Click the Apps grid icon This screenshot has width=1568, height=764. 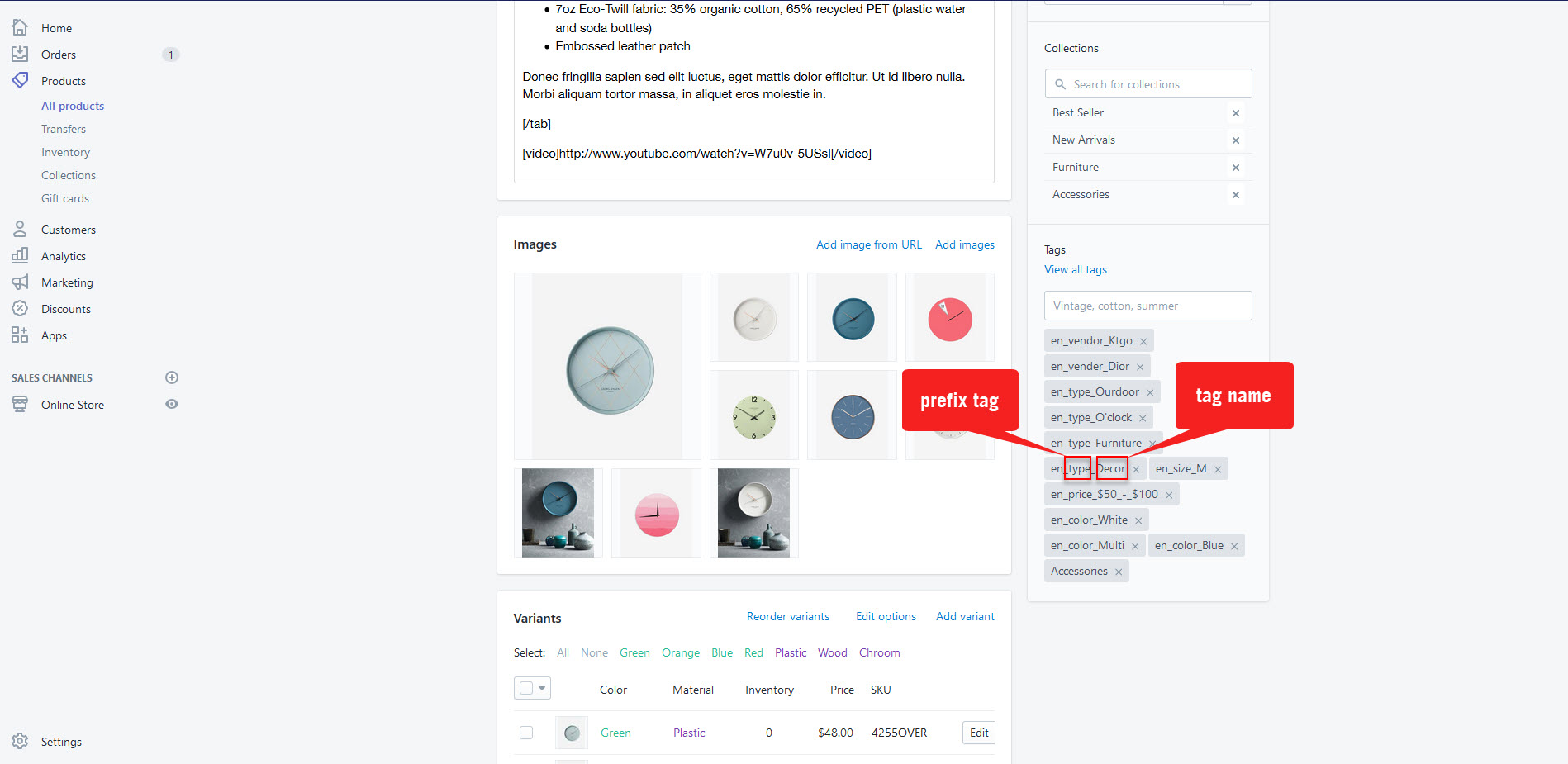[20, 335]
